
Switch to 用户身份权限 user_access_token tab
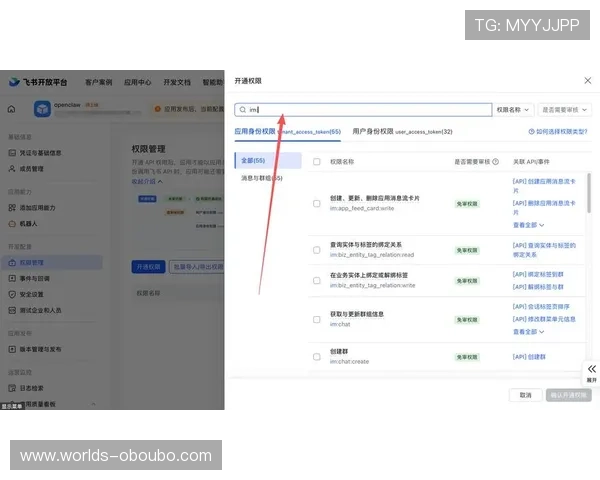[x=402, y=132]
